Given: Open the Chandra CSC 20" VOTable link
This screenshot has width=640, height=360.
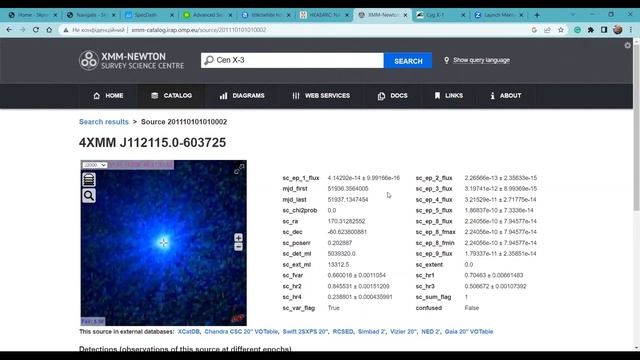Looking at the screenshot, I should 241,331.
